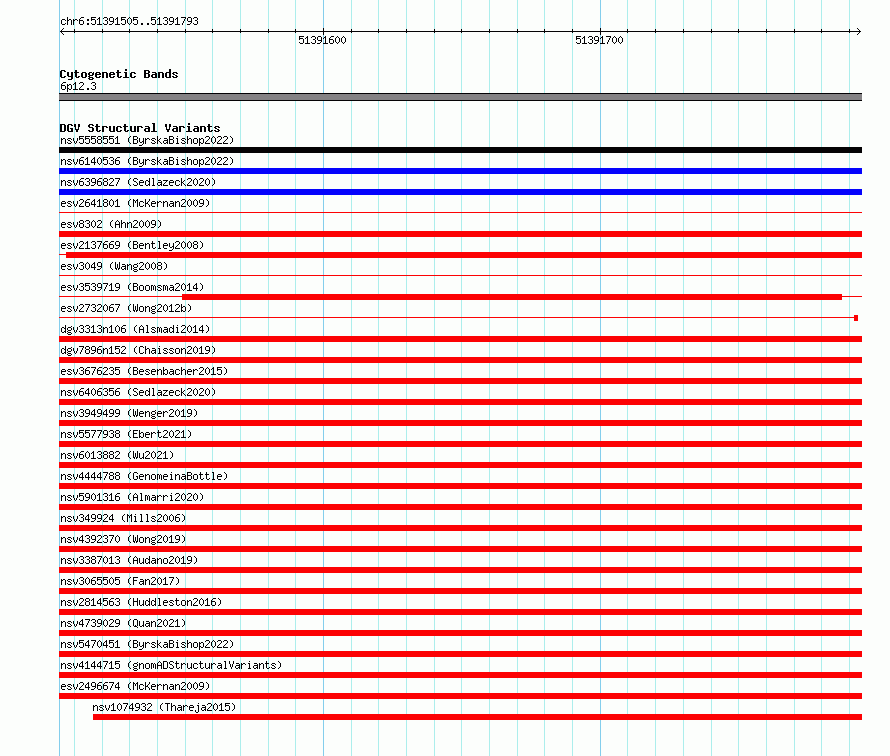Open nsv6406356 (Sedlazeck2020) variant label
This screenshot has height=756, width=890.
138,392
